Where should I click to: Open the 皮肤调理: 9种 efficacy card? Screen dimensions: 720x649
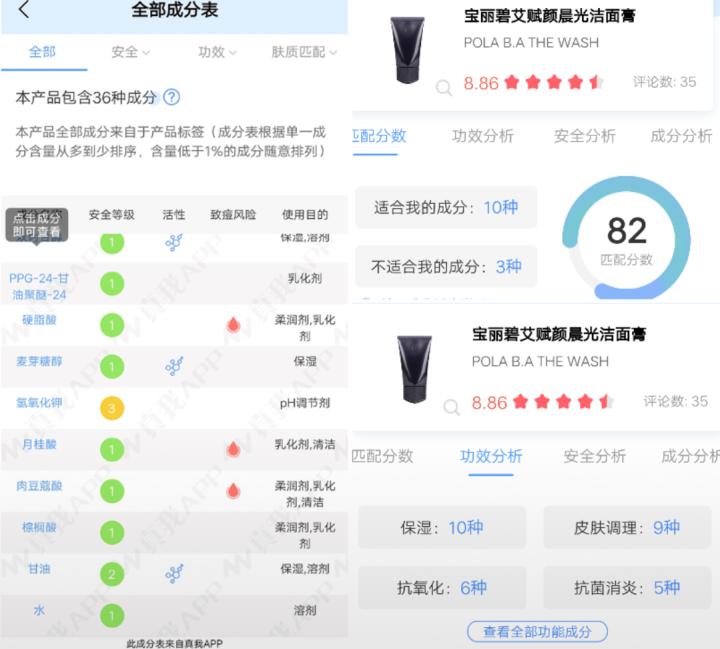click(627, 527)
